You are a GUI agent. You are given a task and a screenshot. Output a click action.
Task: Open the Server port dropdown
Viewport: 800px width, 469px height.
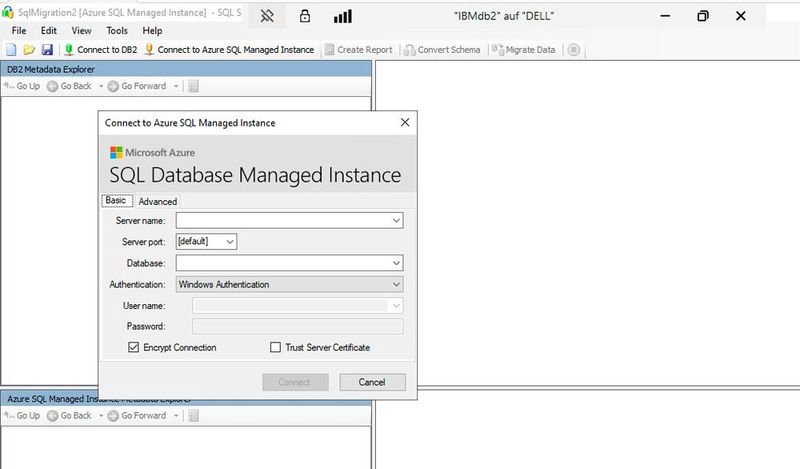[x=206, y=241]
